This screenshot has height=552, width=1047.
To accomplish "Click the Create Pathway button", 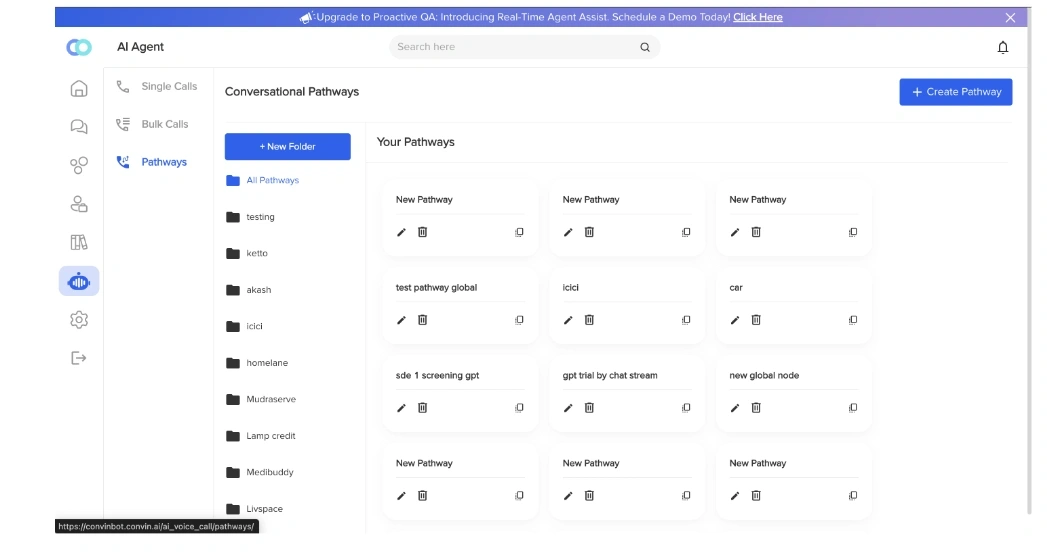I will pos(956,92).
